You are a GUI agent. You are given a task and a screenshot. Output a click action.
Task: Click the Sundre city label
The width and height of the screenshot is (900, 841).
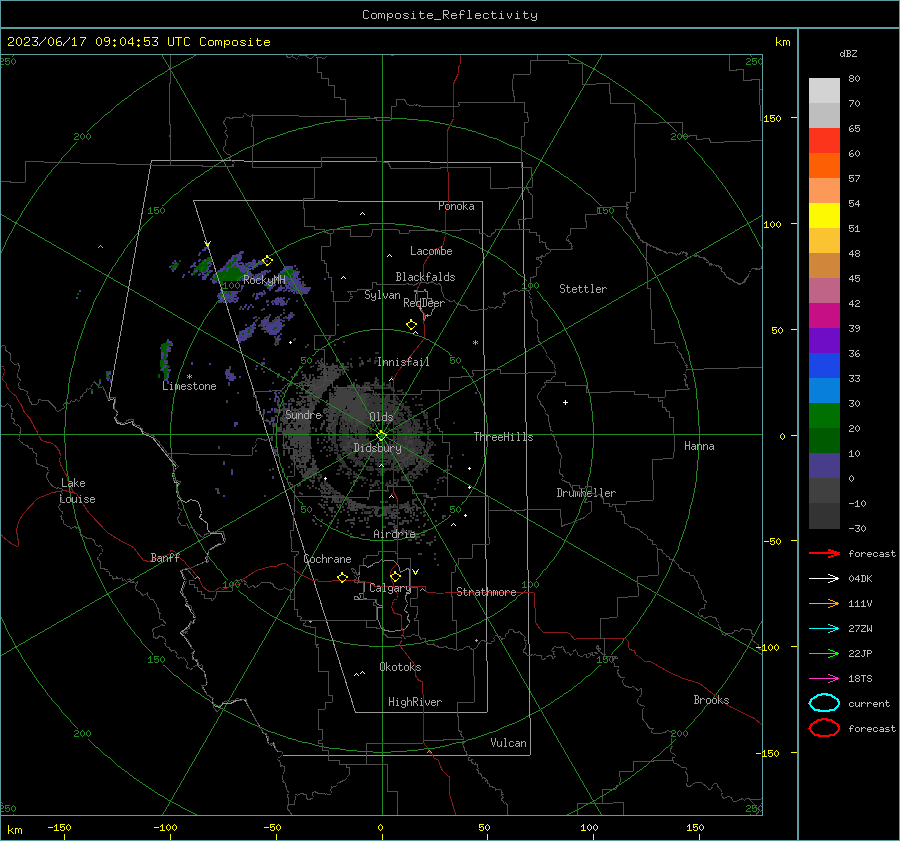303,414
